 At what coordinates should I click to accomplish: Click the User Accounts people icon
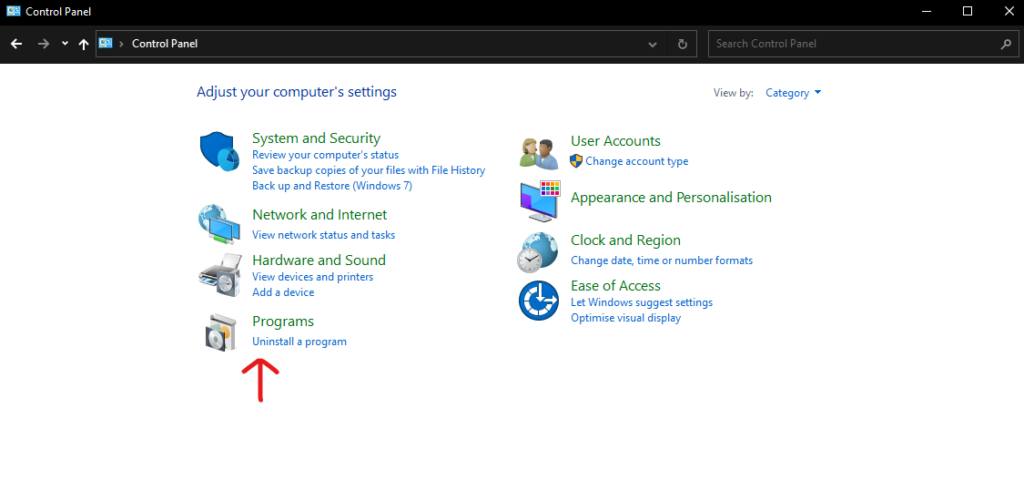538,152
